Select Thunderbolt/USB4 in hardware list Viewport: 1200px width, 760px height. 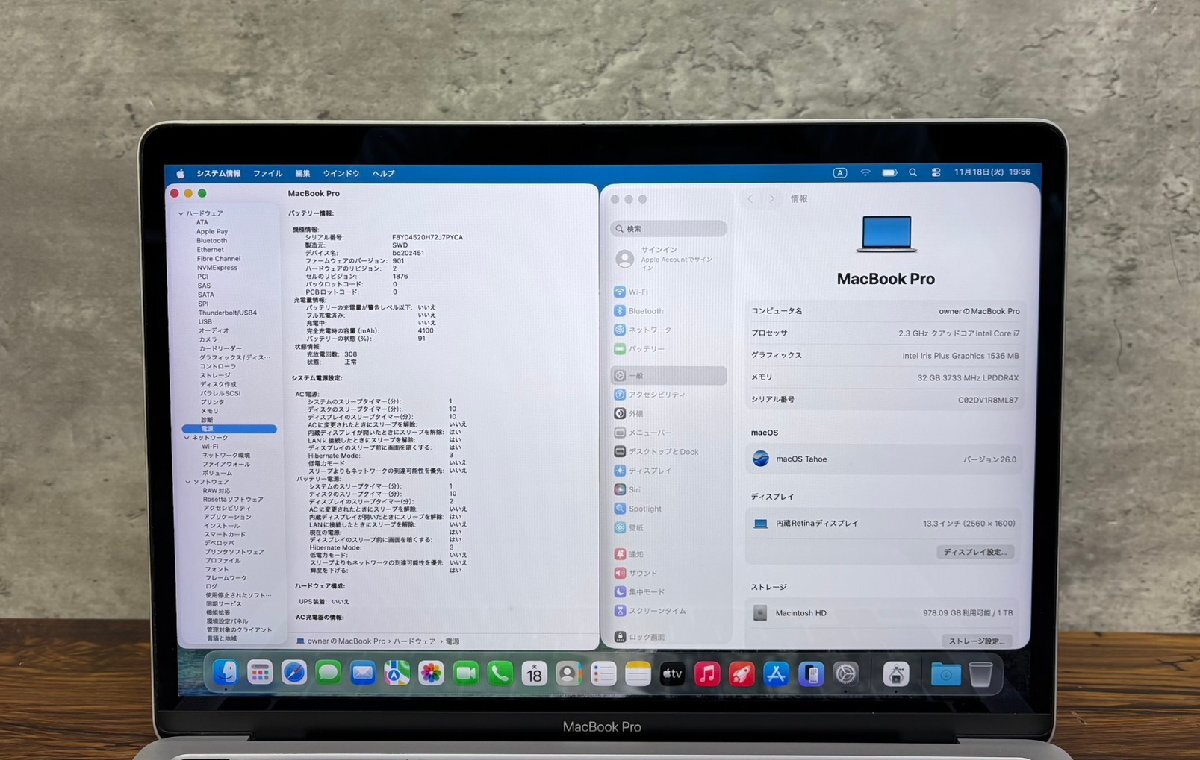point(227,312)
